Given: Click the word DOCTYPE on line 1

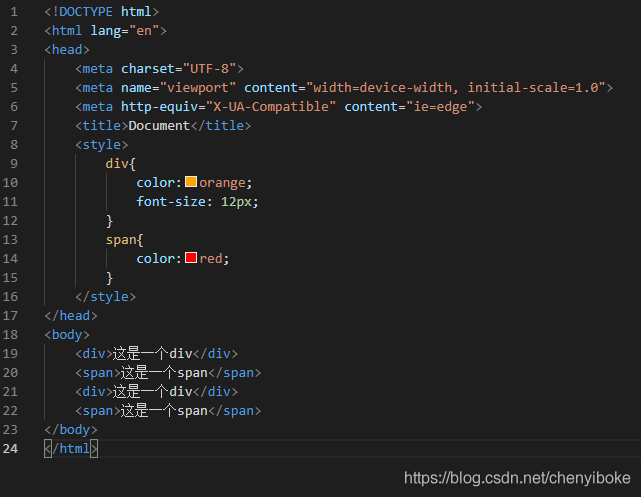Looking at the screenshot, I should tap(86, 12).
